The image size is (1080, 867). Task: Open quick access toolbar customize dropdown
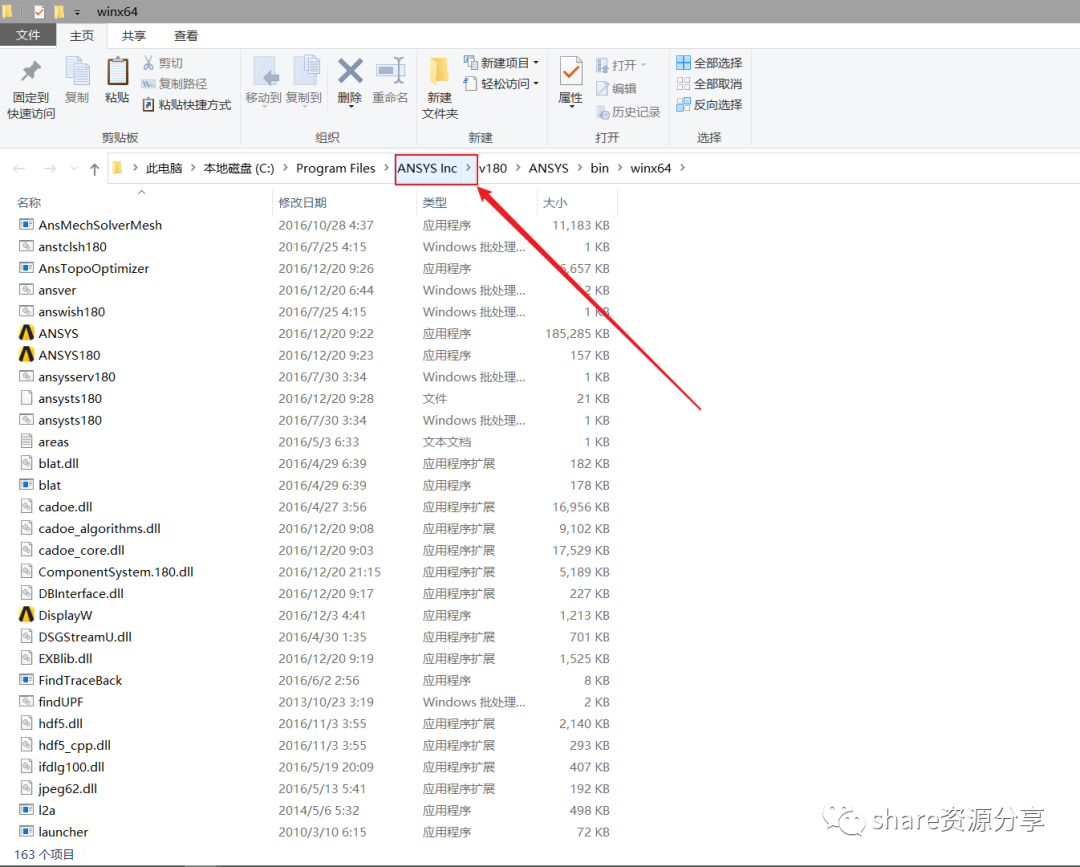(77, 12)
